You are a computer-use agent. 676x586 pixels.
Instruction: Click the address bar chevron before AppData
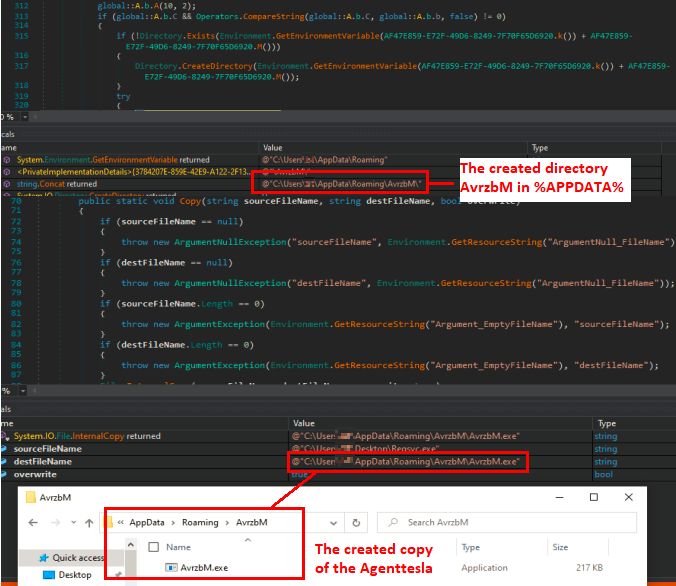tap(121, 522)
